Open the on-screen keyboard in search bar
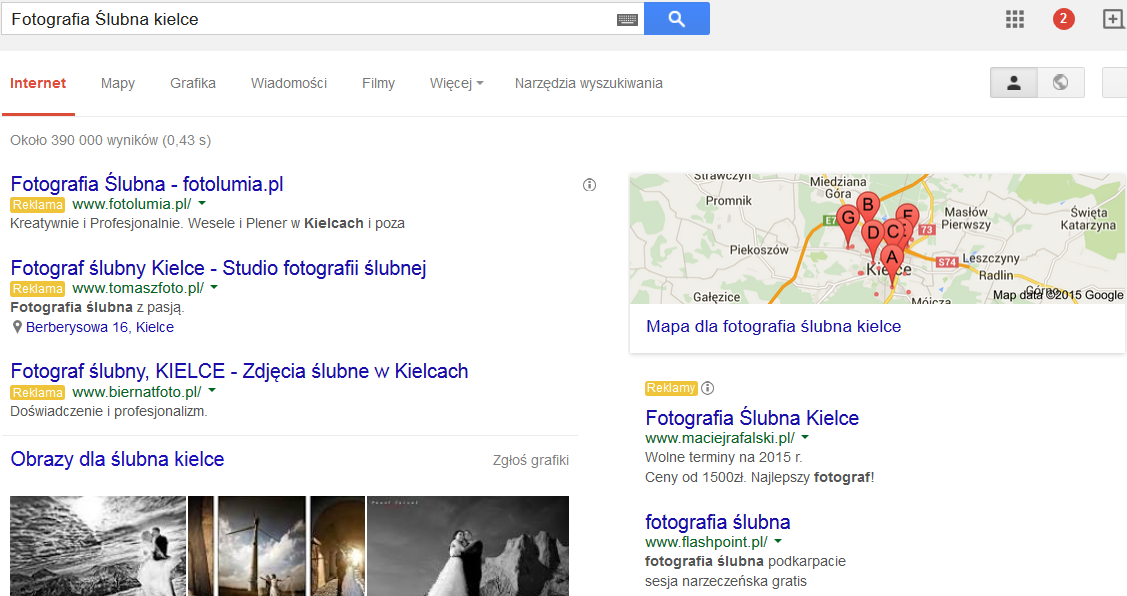 (627, 18)
